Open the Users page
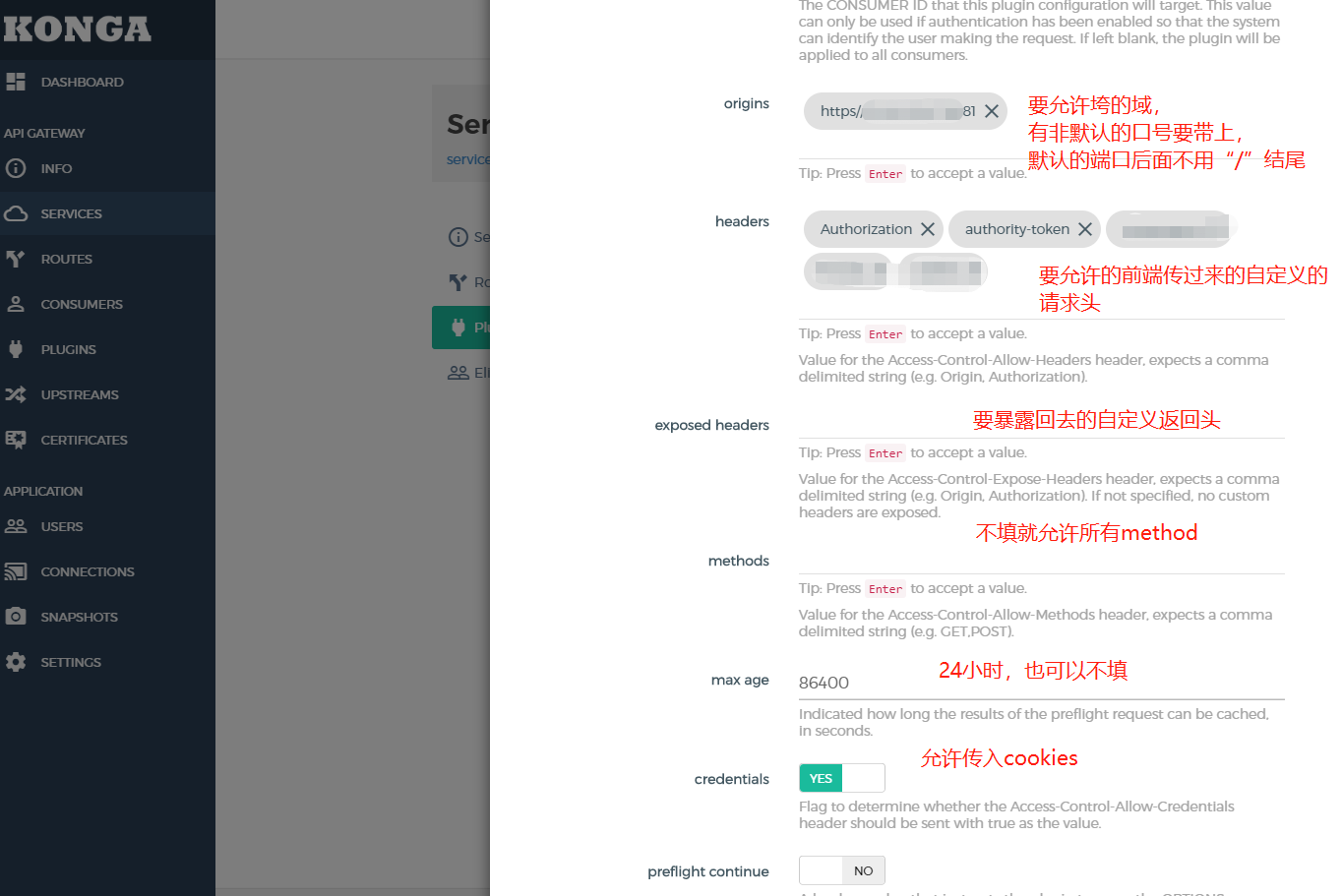The width and height of the screenshot is (1342, 896). [60, 526]
